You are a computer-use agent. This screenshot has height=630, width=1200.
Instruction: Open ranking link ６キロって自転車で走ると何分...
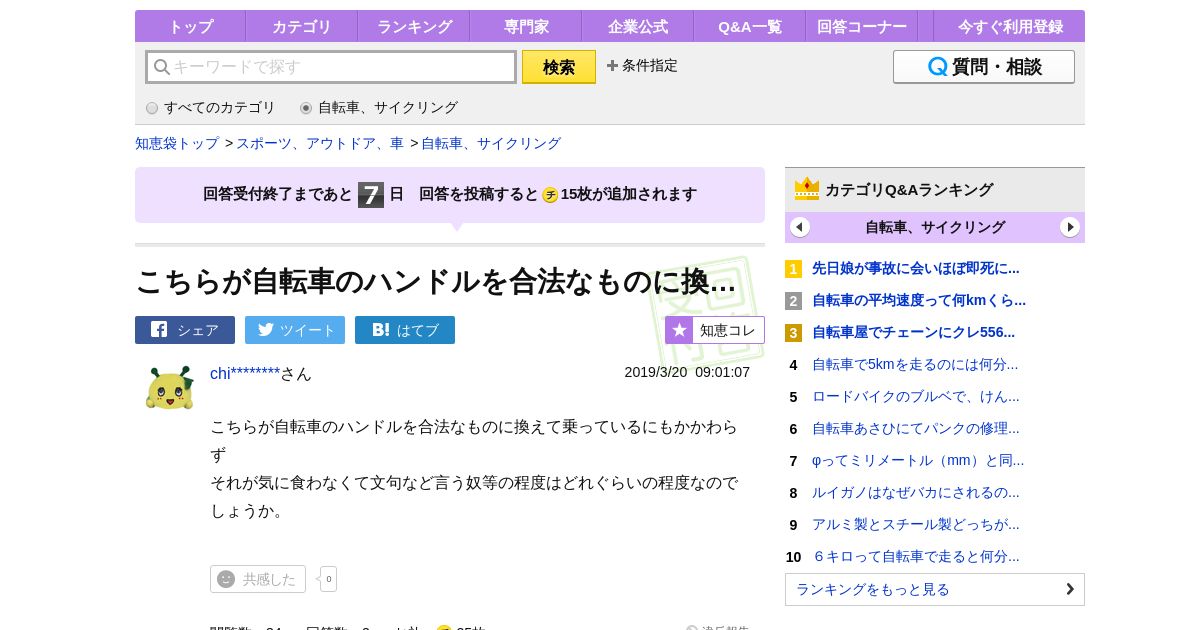pyautogui.click(x=916, y=557)
